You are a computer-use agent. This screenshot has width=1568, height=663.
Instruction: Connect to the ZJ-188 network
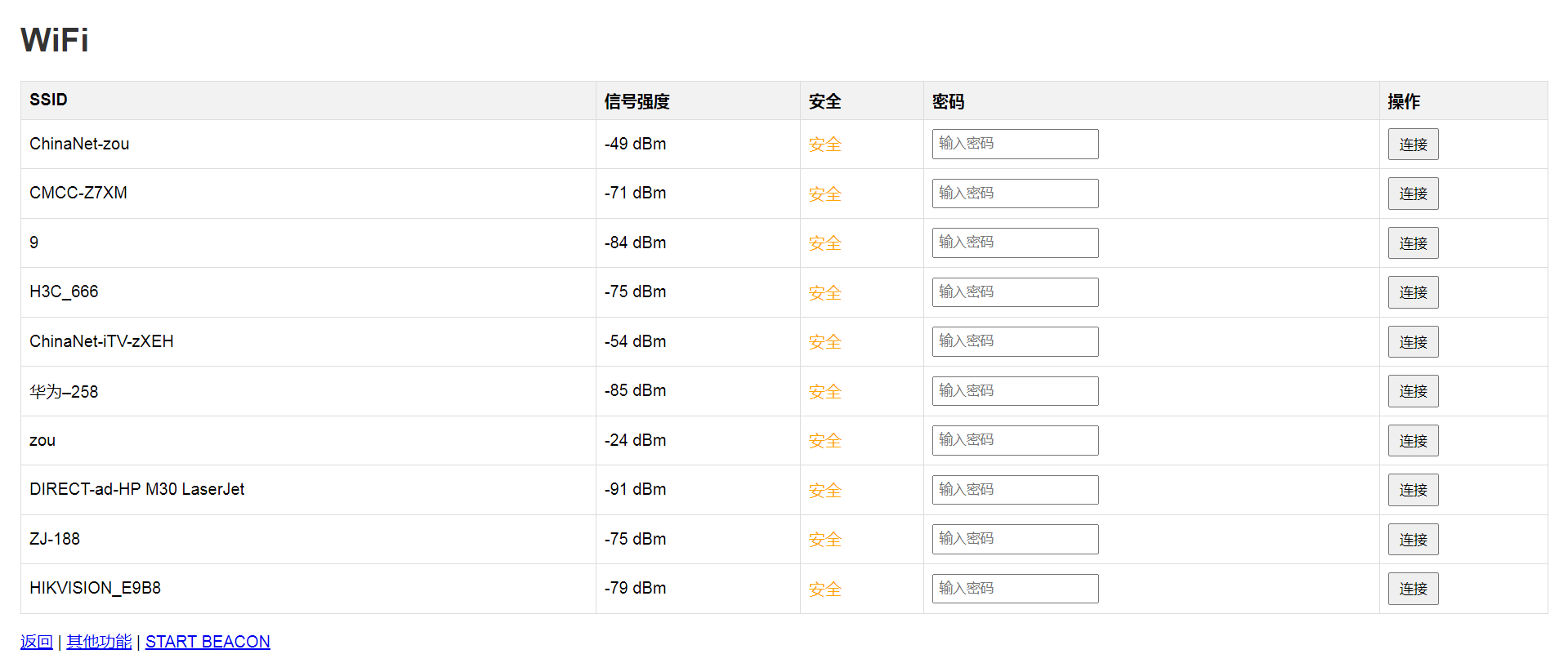(1413, 540)
